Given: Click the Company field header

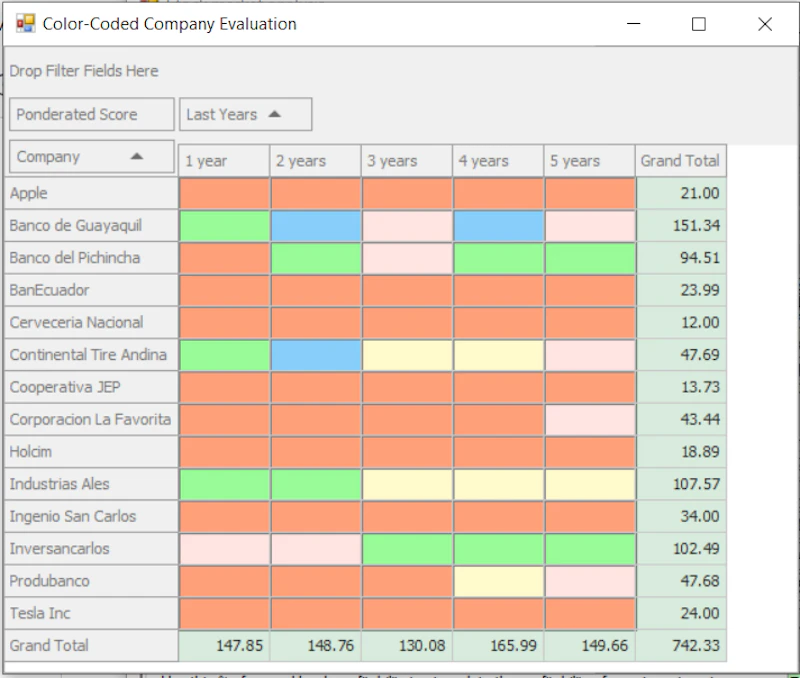Looking at the screenshot, I should pyautogui.click(x=92, y=157).
